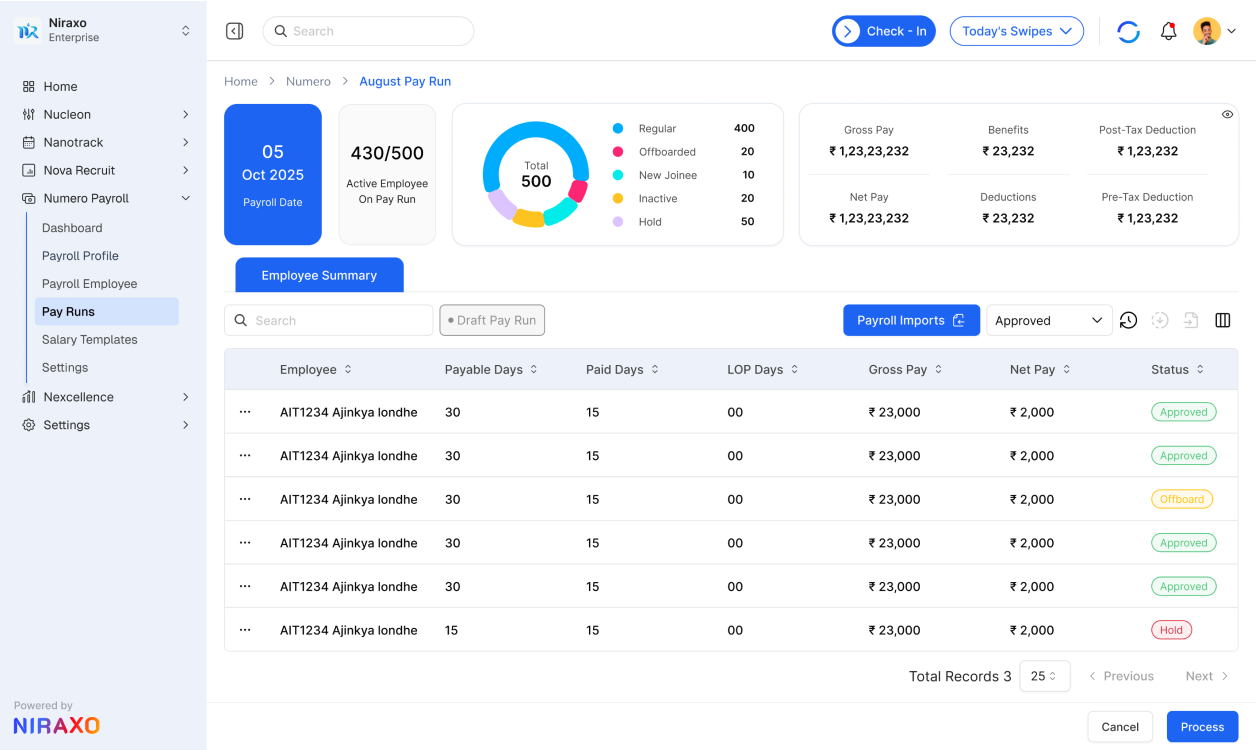Click the Process button
The width and height of the screenshot is (1256, 750).
pos(1202,726)
